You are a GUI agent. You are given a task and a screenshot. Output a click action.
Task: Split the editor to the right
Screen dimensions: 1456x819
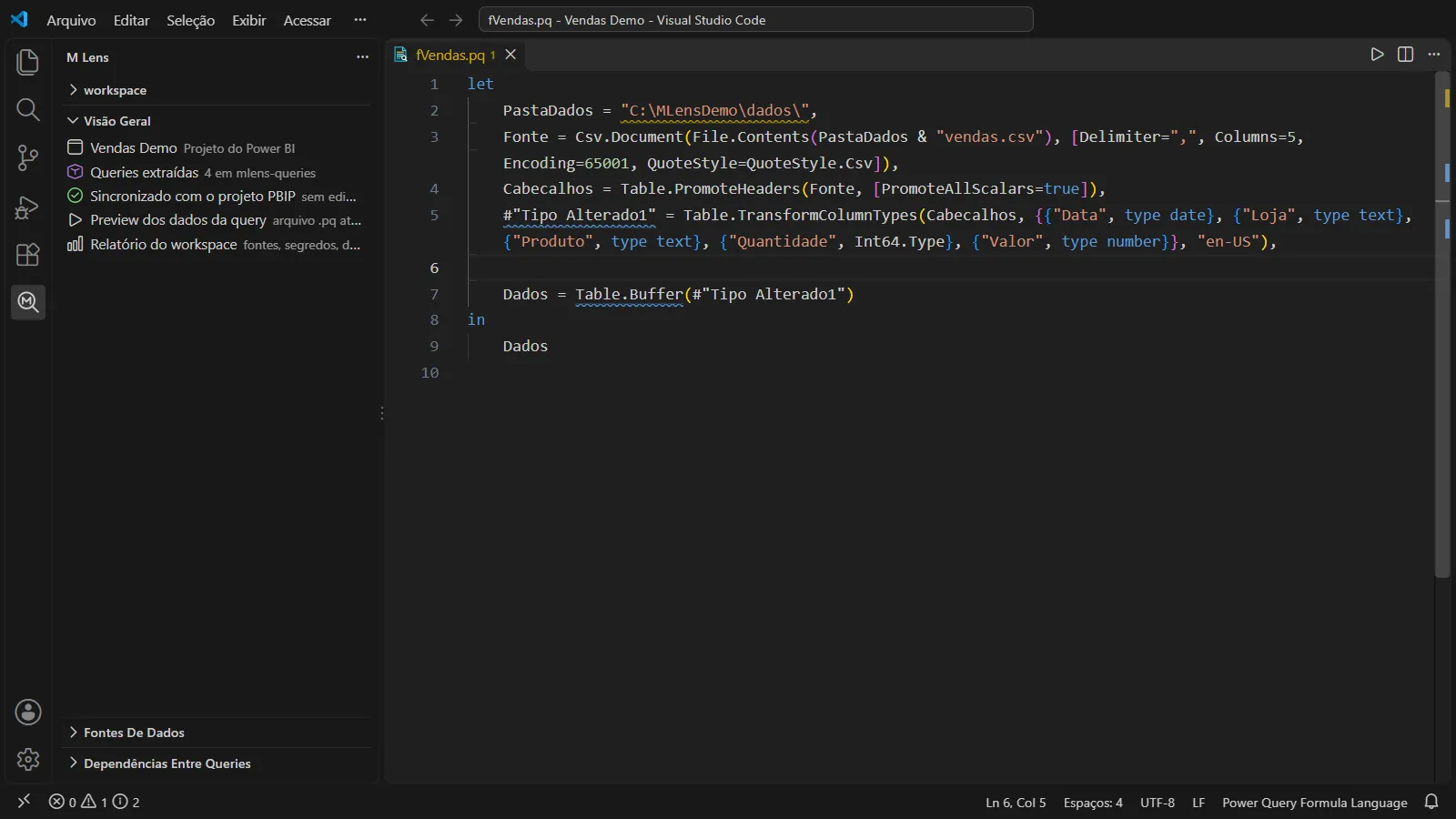point(1405,55)
